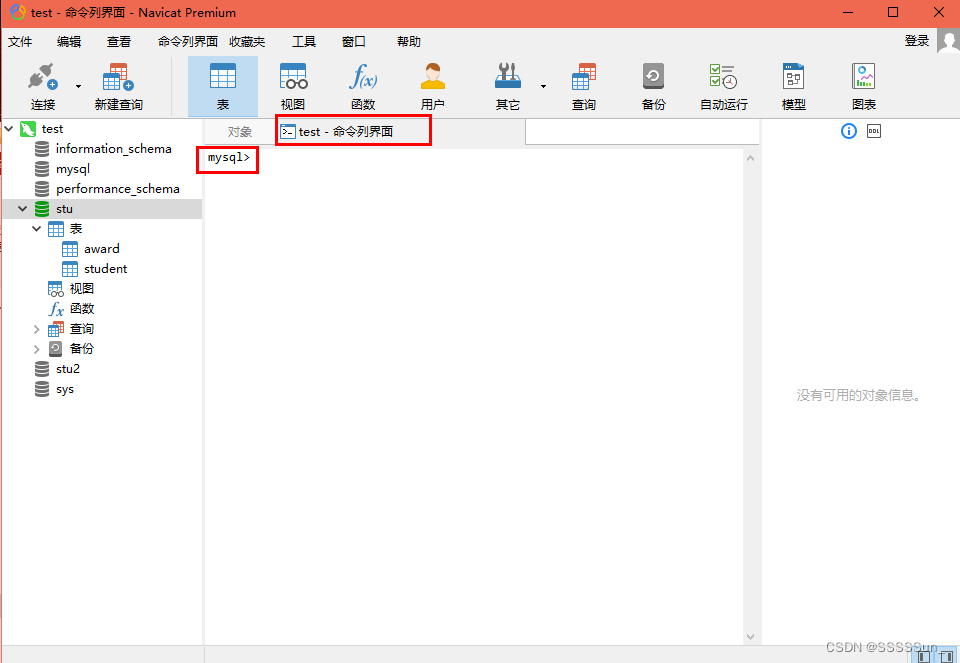Click the console scroll-down arrow
Screen dimensions: 960x663
[751, 637]
